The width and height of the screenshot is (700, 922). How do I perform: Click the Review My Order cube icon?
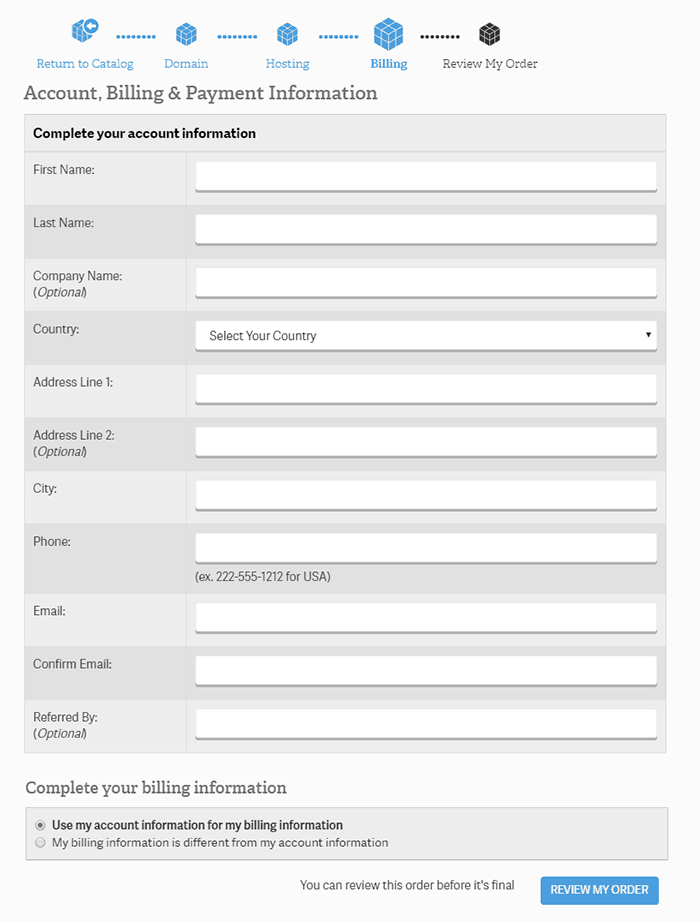click(x=489, y=35)
